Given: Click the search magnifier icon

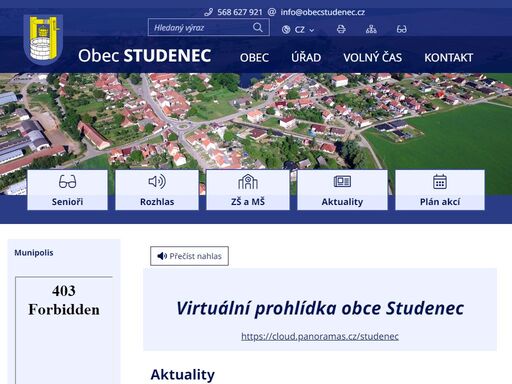Looking at the screenshot, I should (258, 27).
